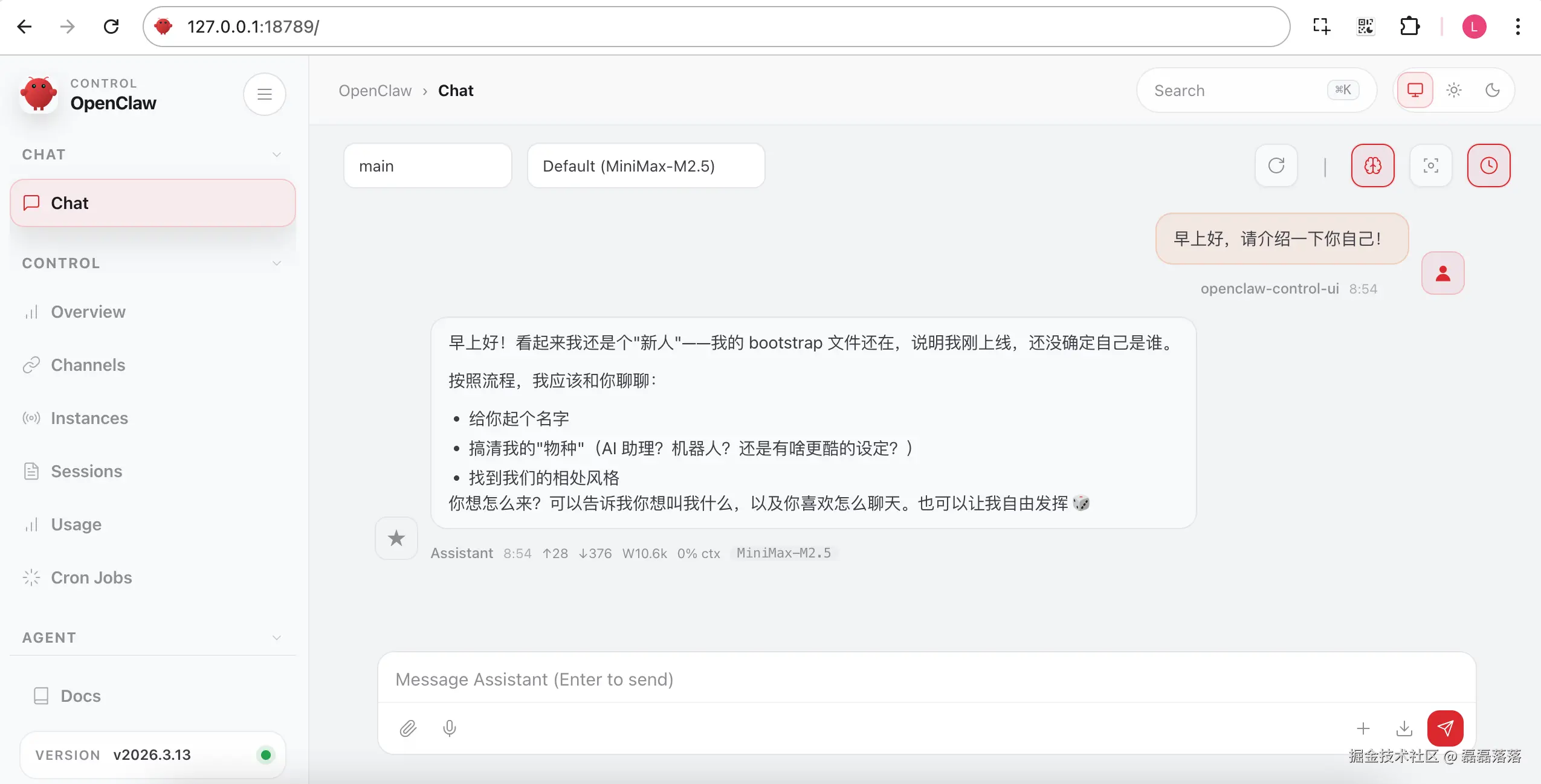This screenshot has height=784, width=1541.
Task: Open the Sessions page in sidebar
Action: pyautogui.click(x=86, y=471)
